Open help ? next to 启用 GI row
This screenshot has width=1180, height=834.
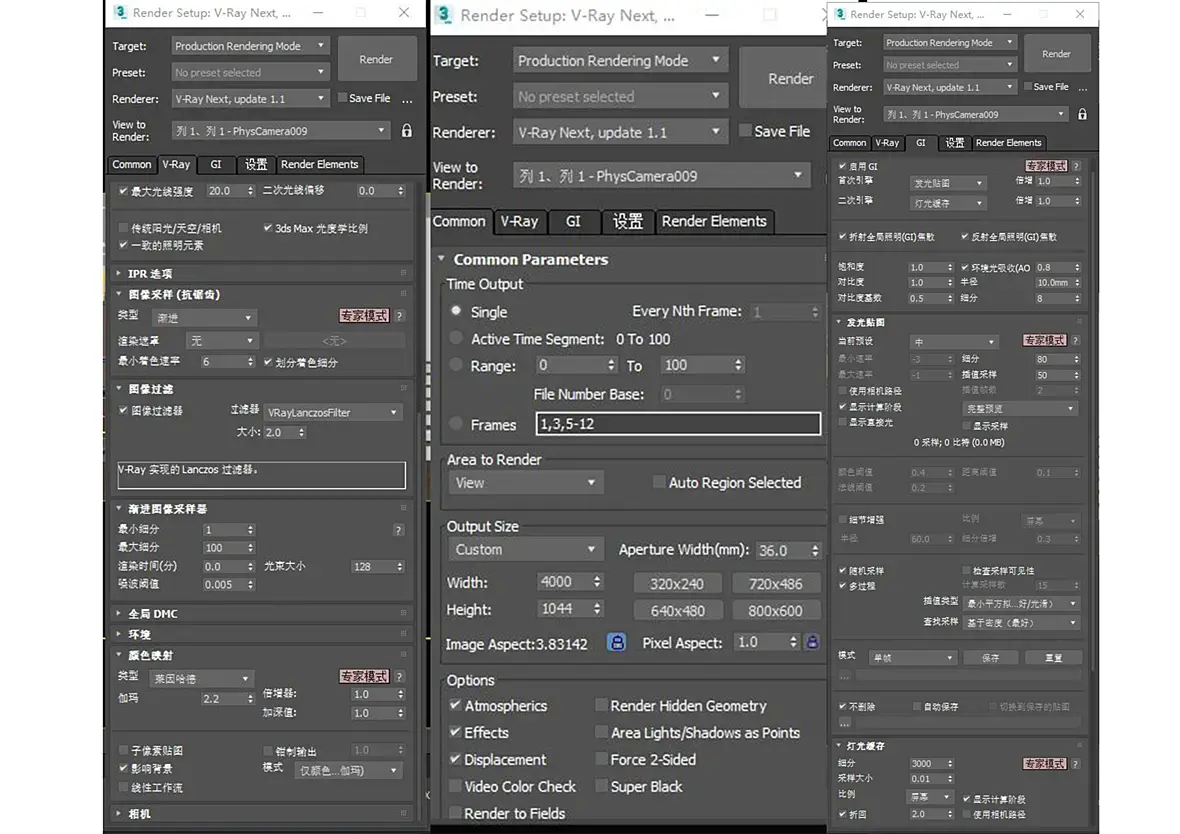click(x=1076, y=166)
